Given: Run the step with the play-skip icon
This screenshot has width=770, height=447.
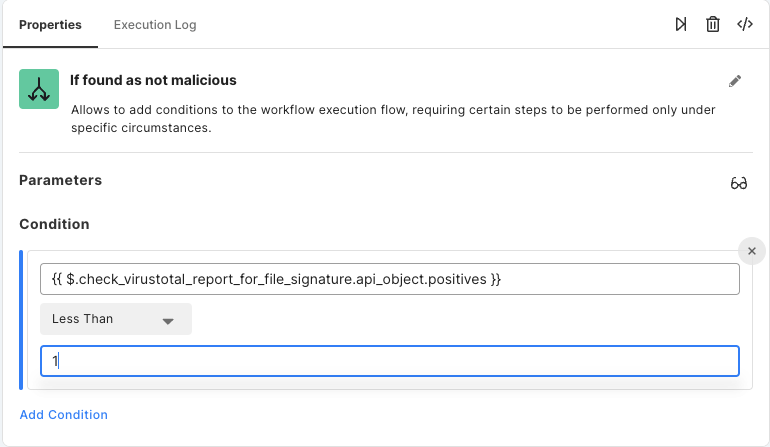Looking at the screenshot, I should tap(681, 24).
